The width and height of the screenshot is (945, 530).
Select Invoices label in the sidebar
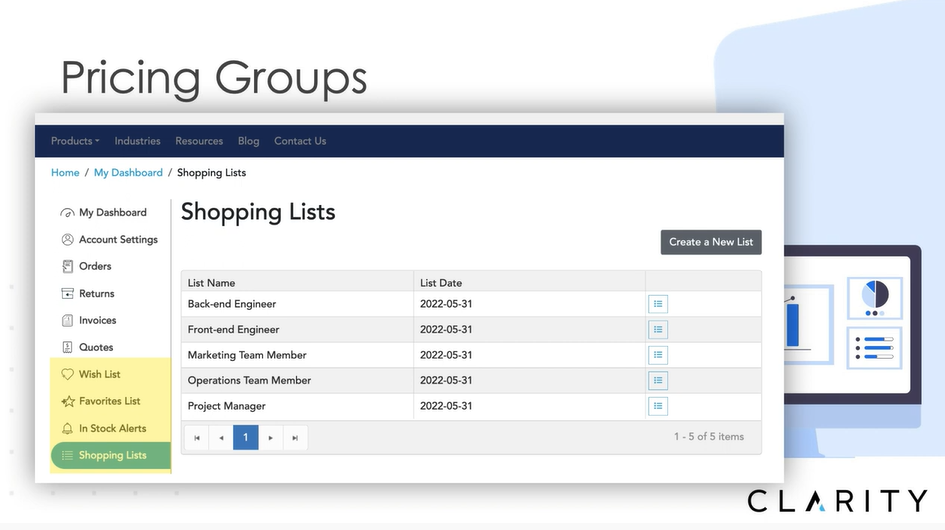tap(98, 320)
